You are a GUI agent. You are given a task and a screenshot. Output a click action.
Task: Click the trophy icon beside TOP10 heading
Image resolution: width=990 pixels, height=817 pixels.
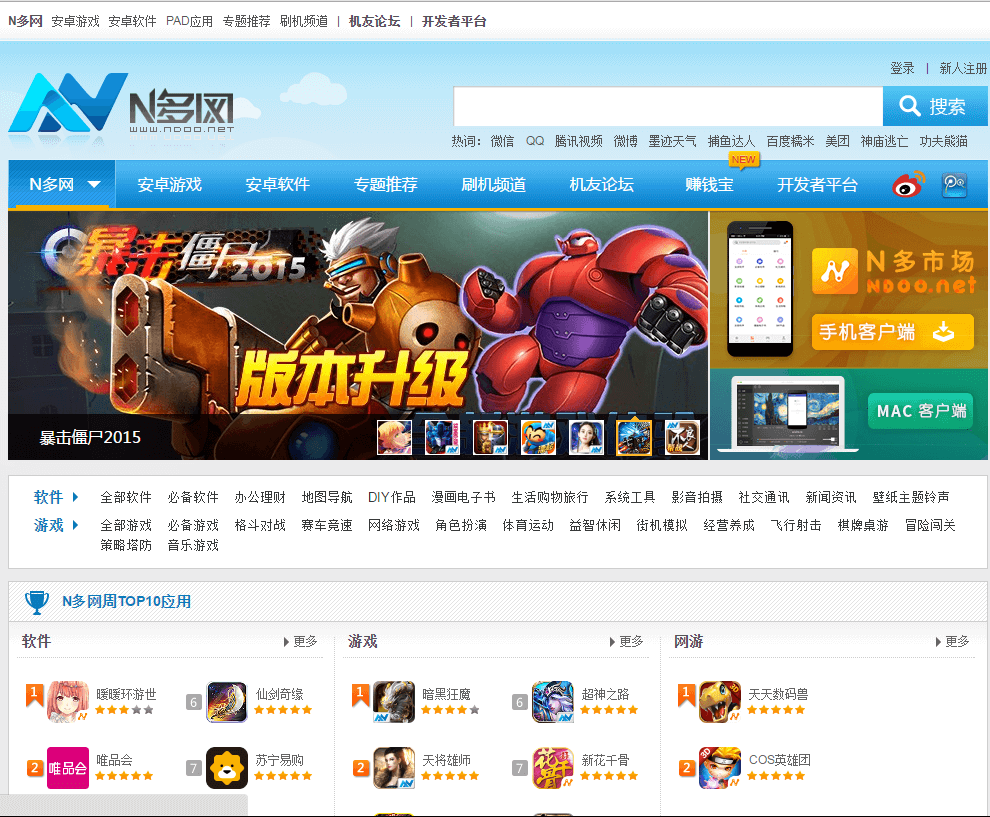point(37,602)
